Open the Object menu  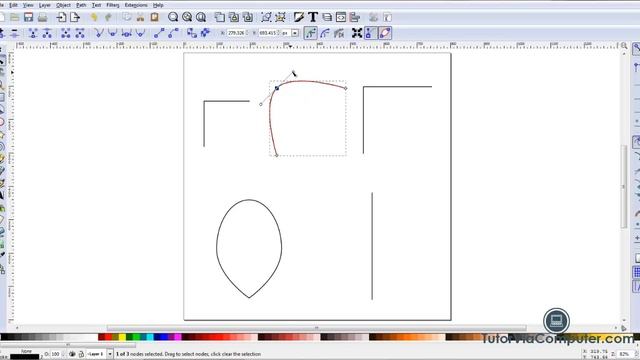[63, 5]
